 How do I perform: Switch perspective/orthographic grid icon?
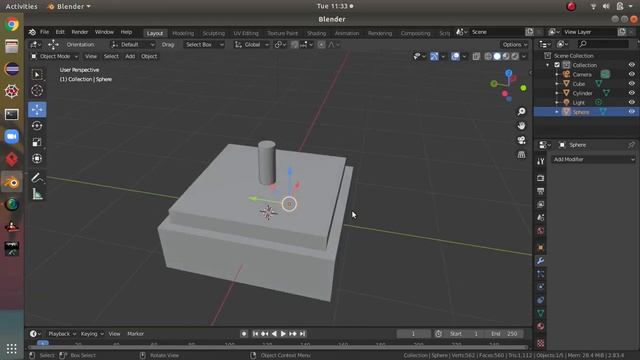(x=521, y=154)
